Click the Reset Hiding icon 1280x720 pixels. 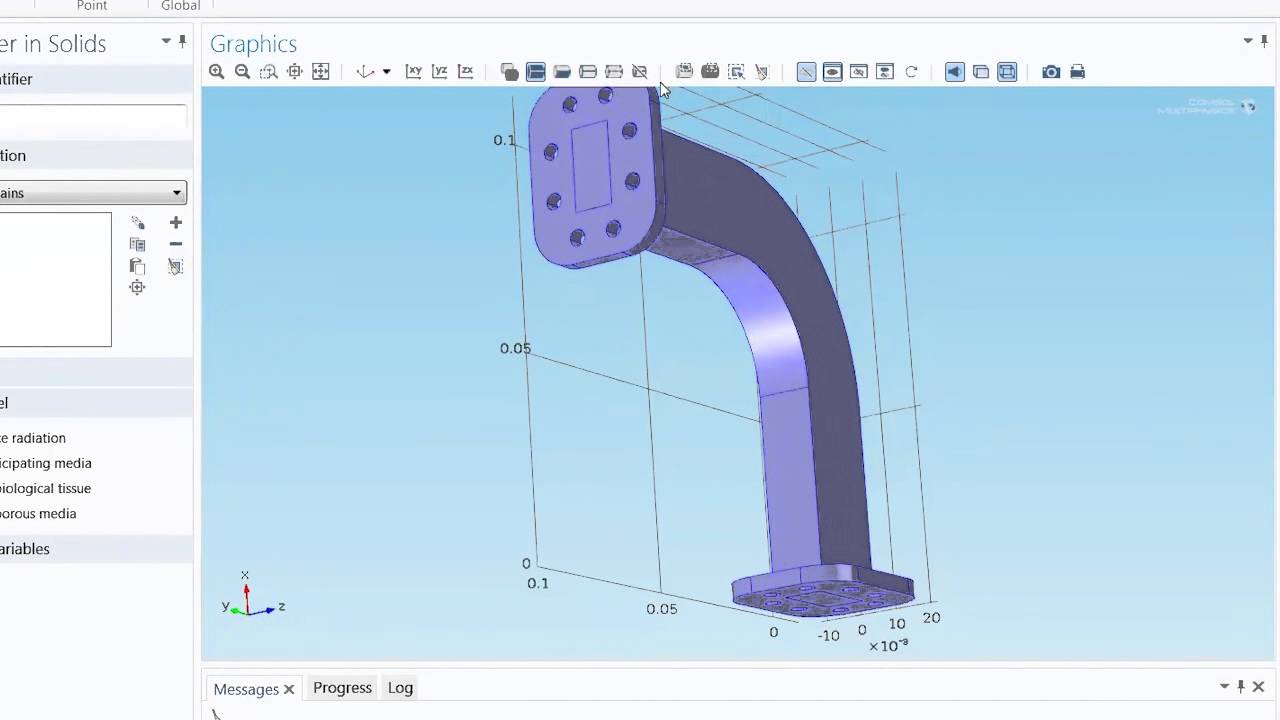884,71
